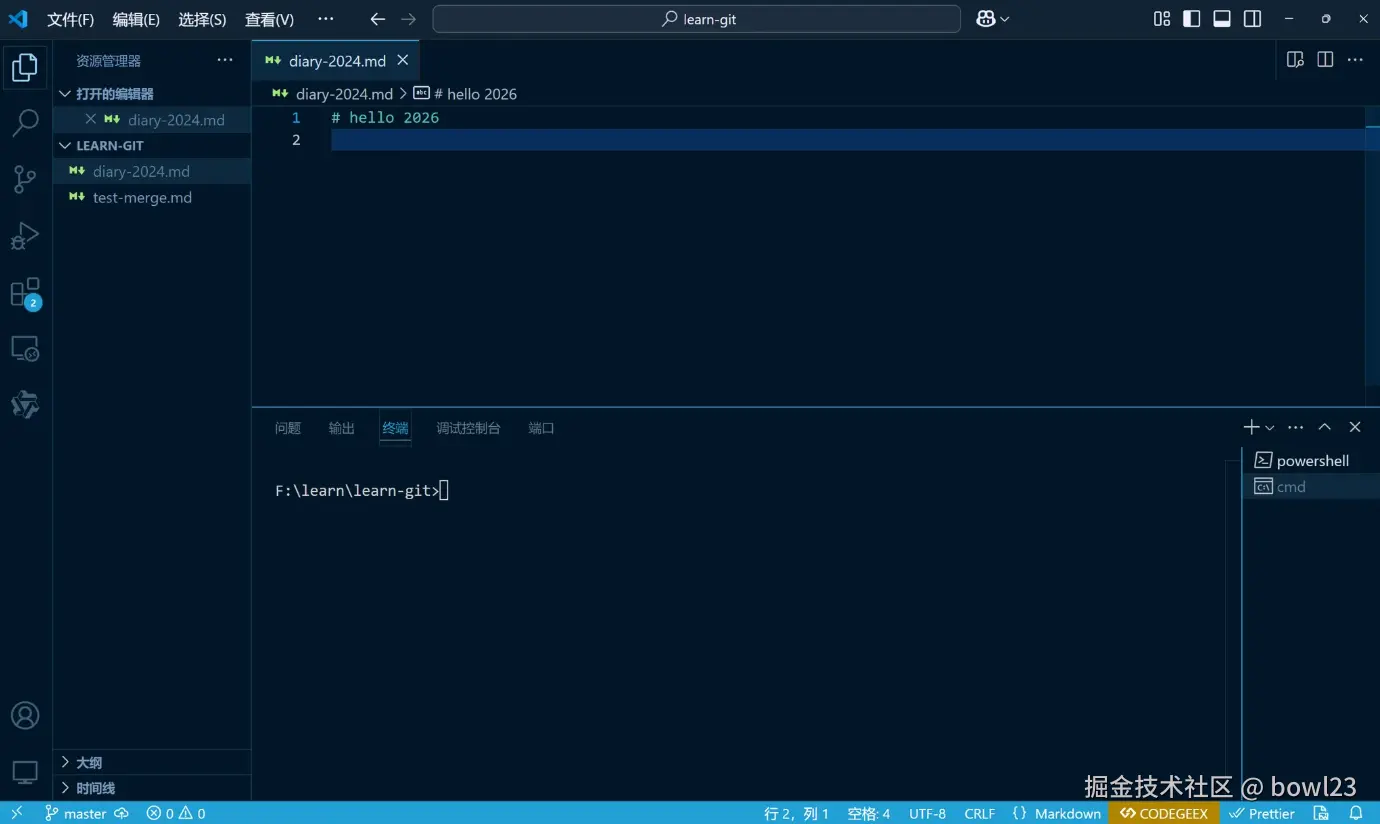Open the Accounts menu icon

(x=25, y=716)
